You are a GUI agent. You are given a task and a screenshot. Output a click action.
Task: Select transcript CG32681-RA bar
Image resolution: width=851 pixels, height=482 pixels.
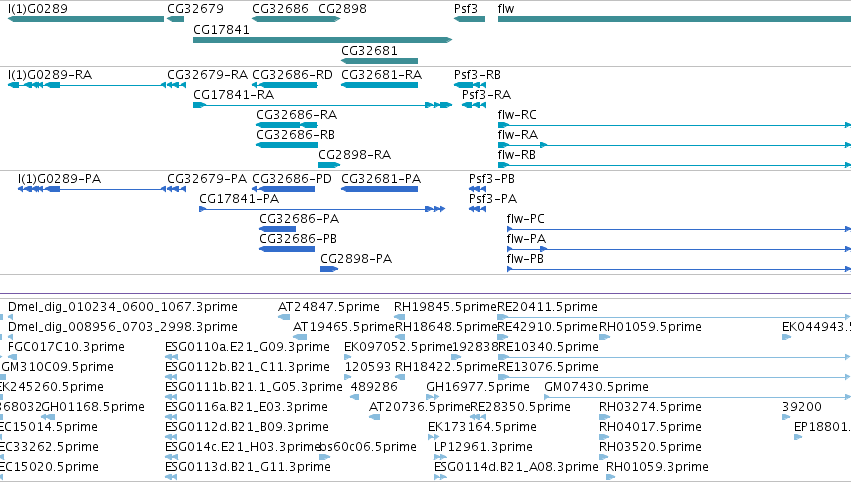point(379,85)
